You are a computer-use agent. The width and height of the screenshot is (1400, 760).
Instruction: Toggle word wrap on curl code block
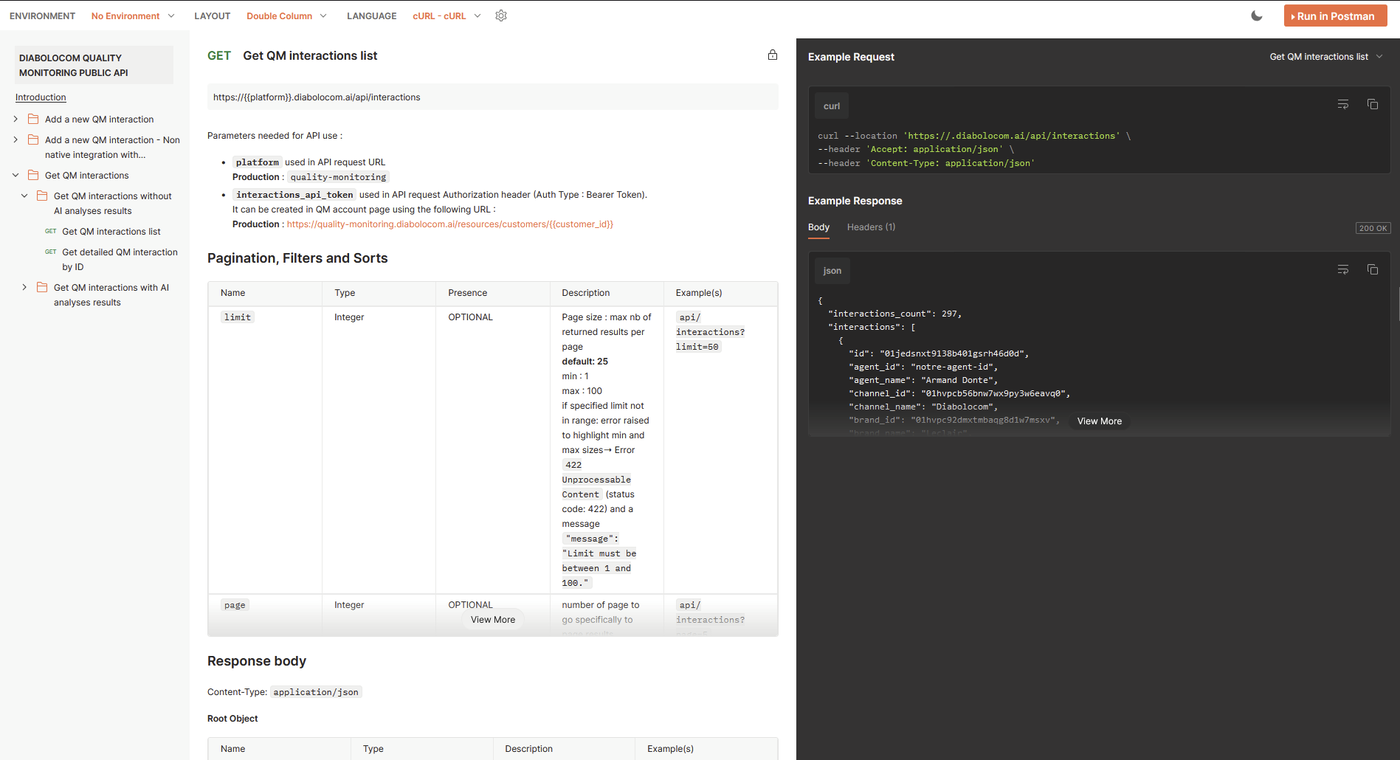coord(1343,104)
